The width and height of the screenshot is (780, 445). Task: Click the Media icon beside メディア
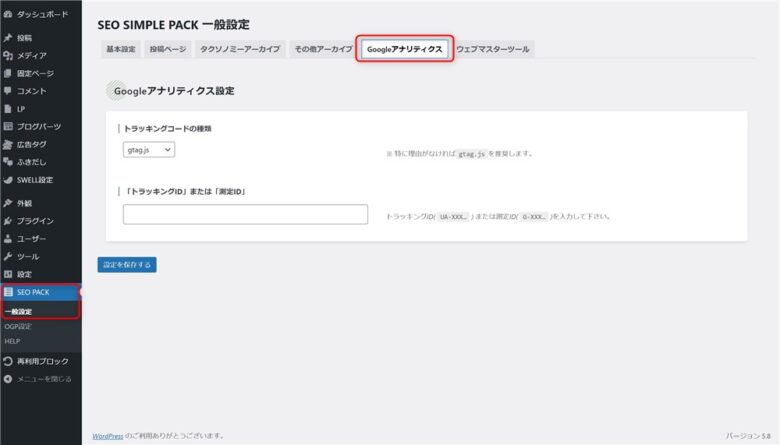pyautogui.click(x=8, y=56)
